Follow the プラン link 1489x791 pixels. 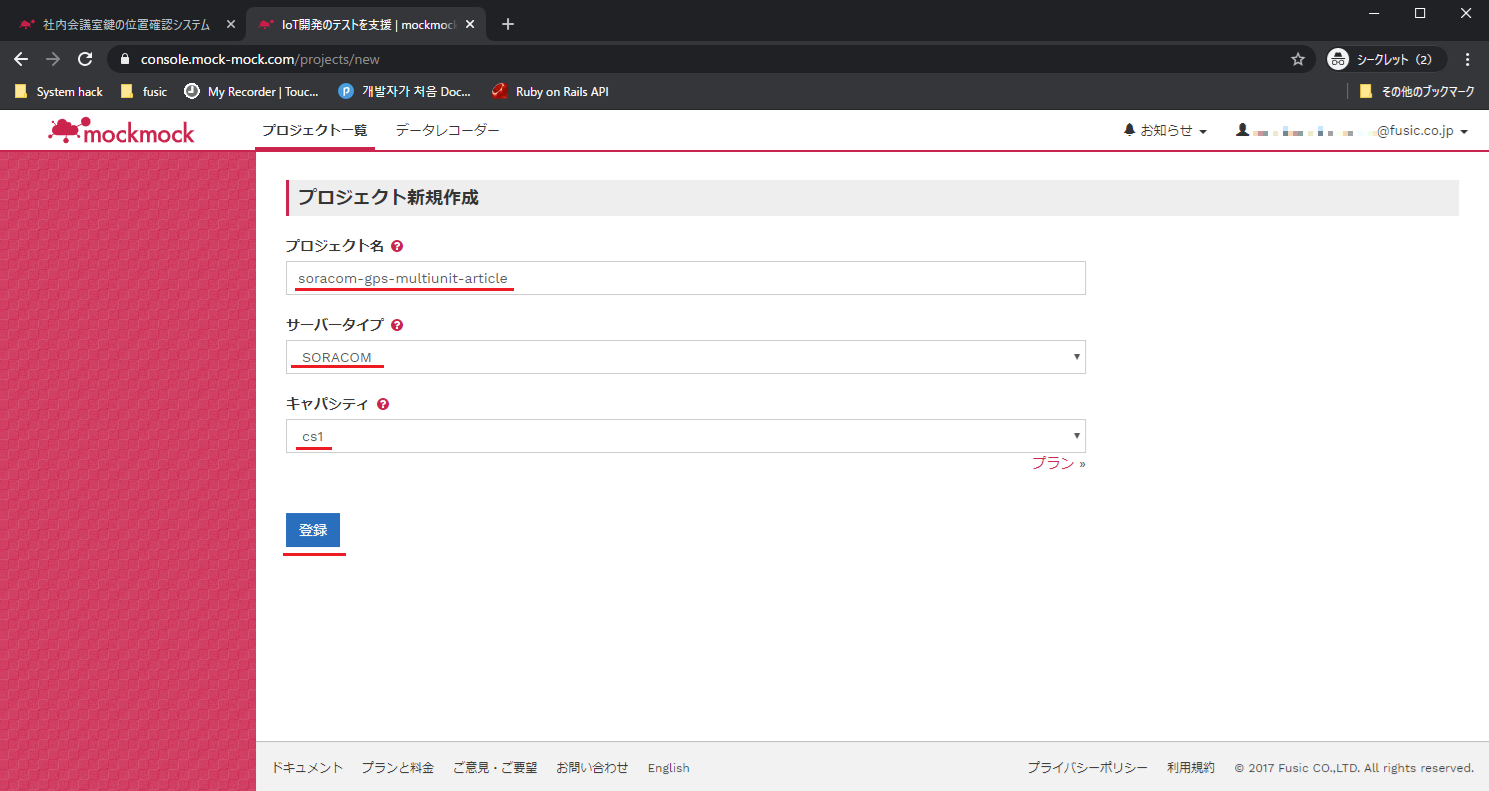pyautogui.click(x=1053, y=463)
